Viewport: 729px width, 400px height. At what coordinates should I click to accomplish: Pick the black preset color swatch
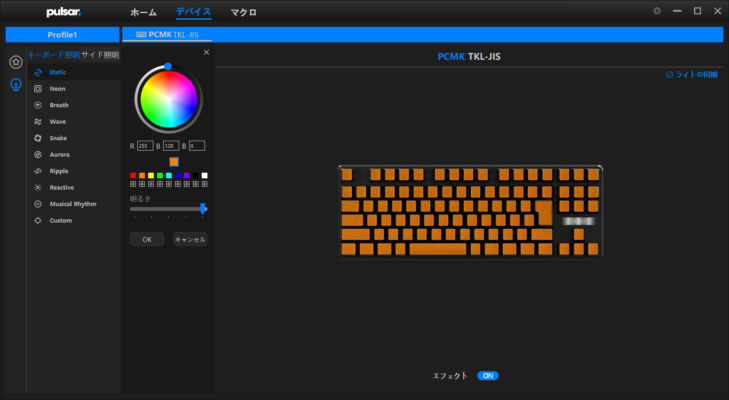[196, 175]
